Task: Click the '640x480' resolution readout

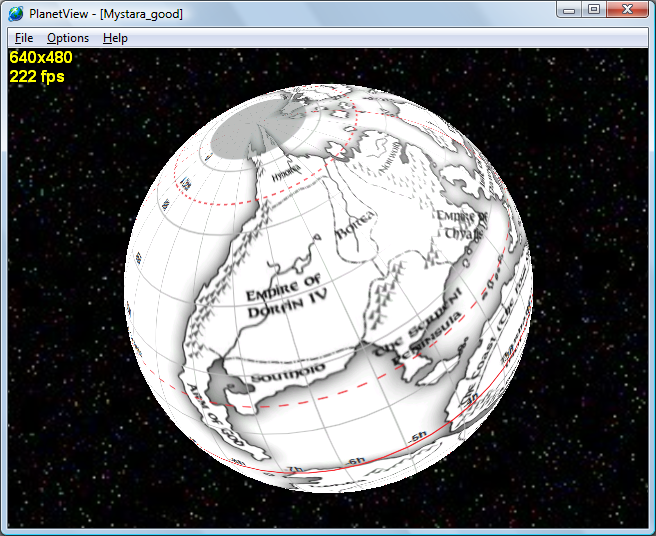Action: 41,57
